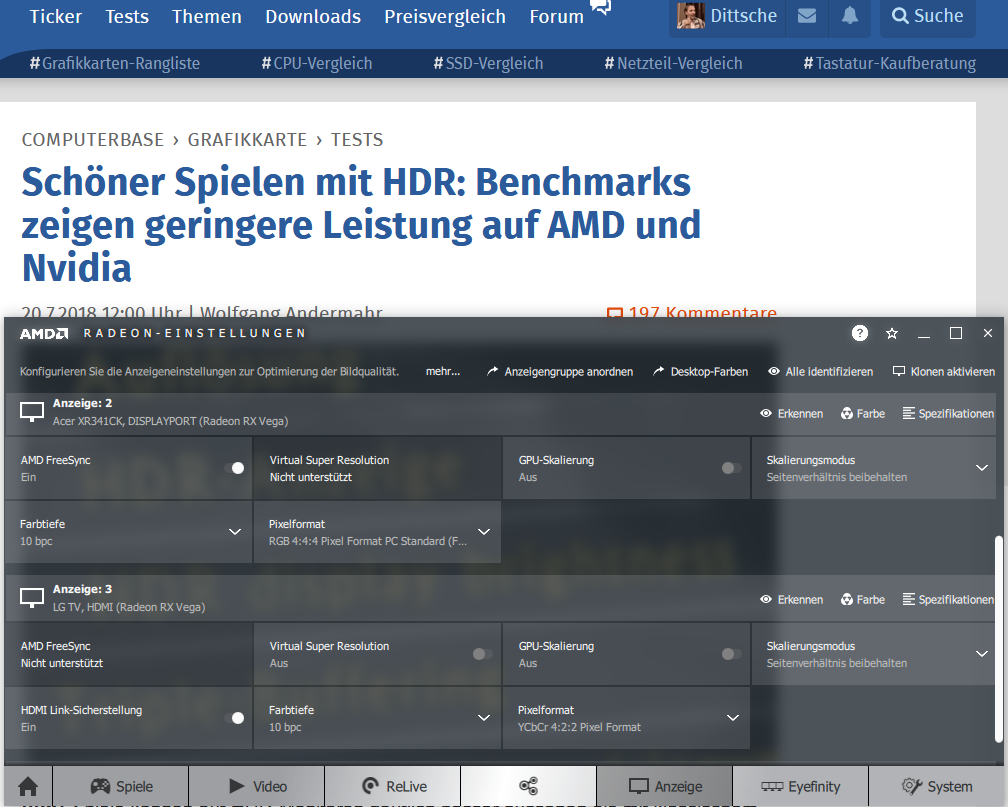
Task: Open 197 Kommentare link
Action: pyautogui.click(x=692, y=312)
